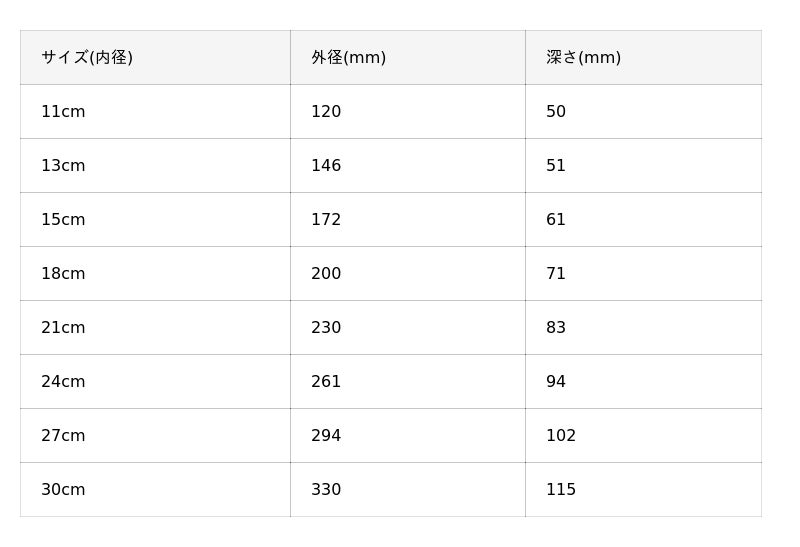Select the 30cm size cell

tap(63, 490)
